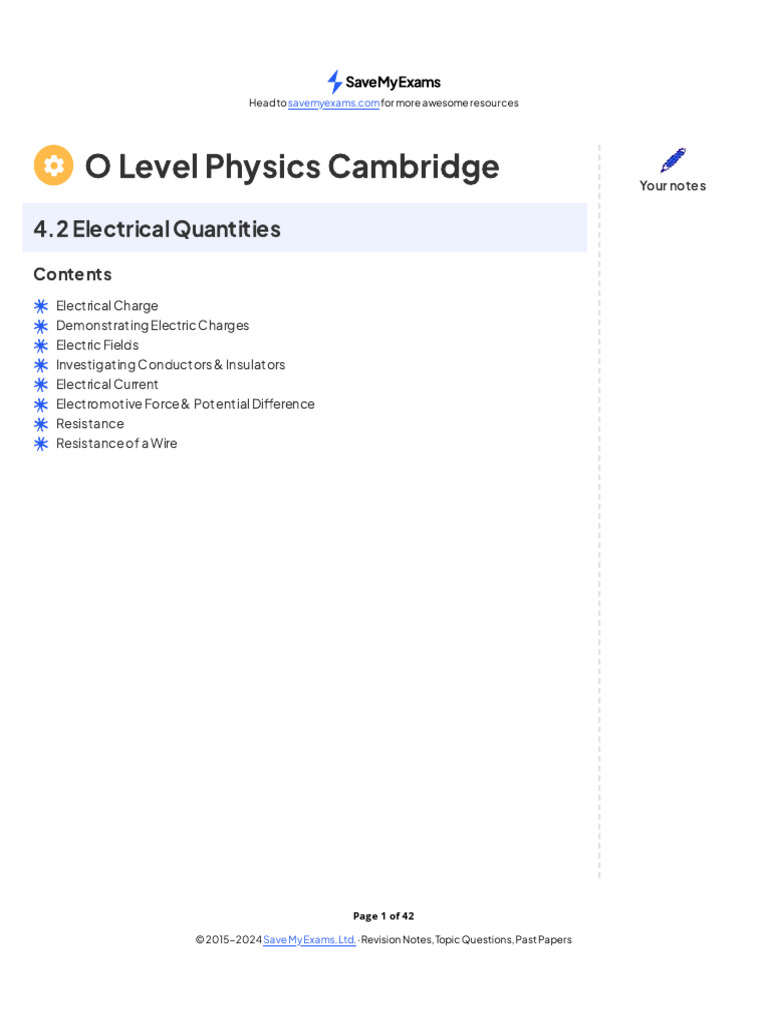The image size is (768, 1024).
Task: Click the orange gear icon beside title
Action: coord(54,165)
